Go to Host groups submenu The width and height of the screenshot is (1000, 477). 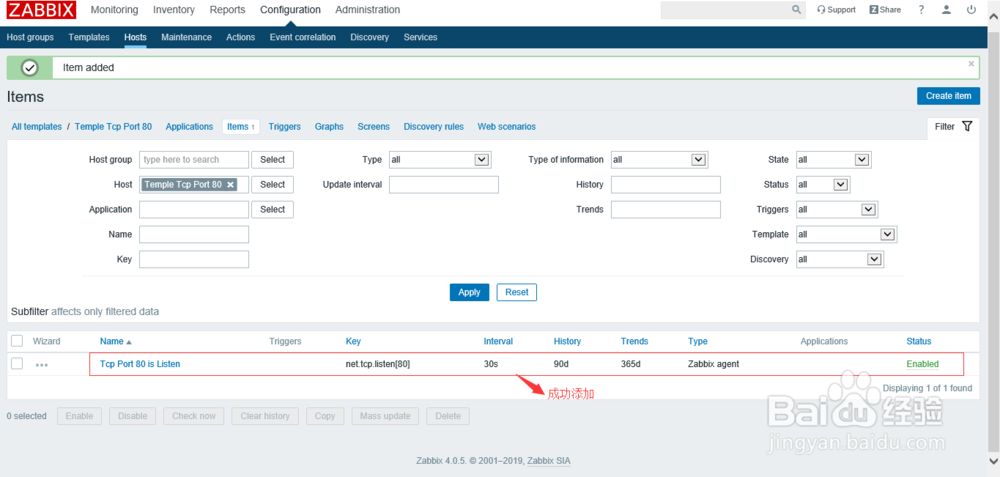click(30, 37)
